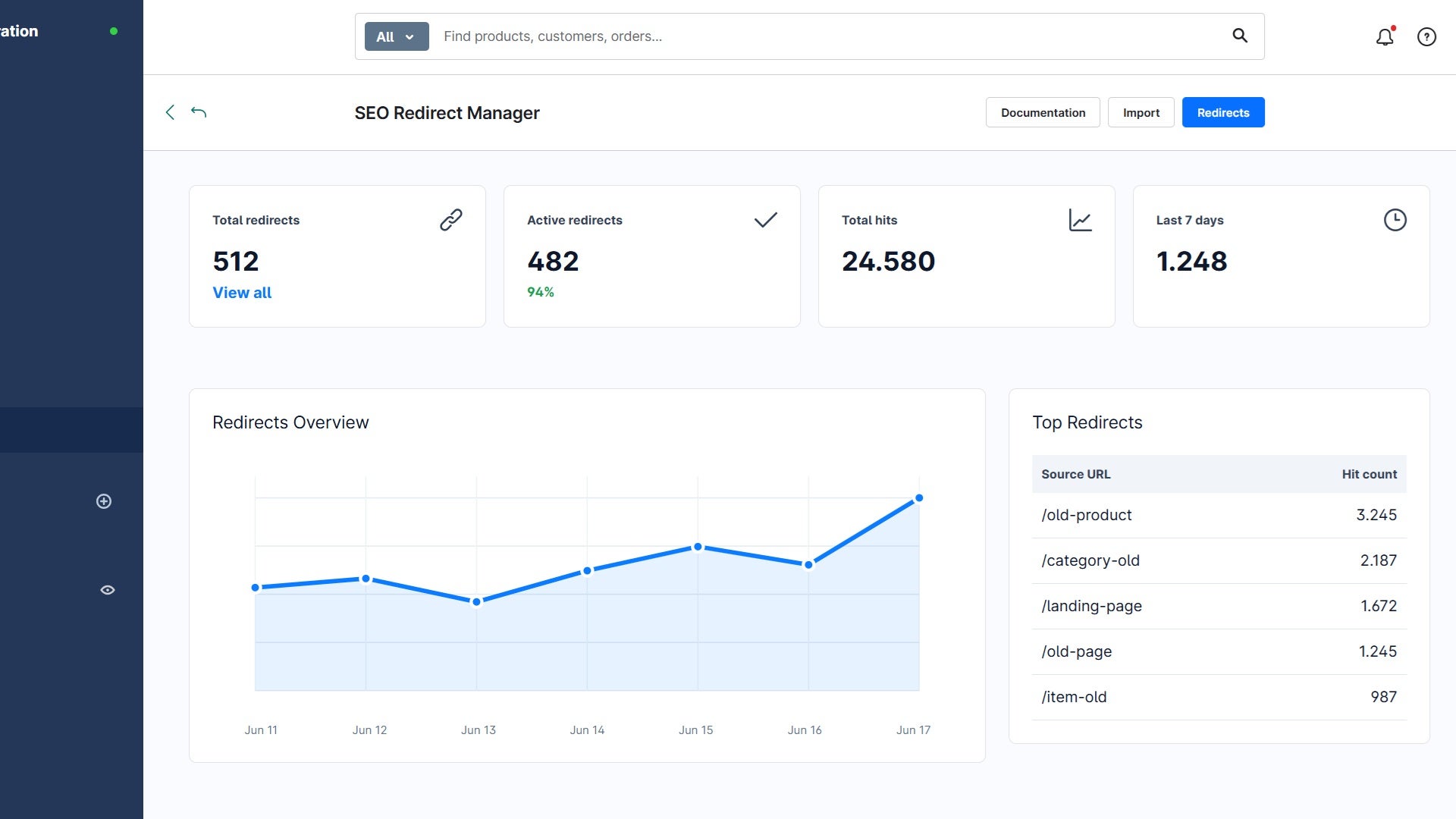Open the notifications bell

click(x=1385, y=36)
